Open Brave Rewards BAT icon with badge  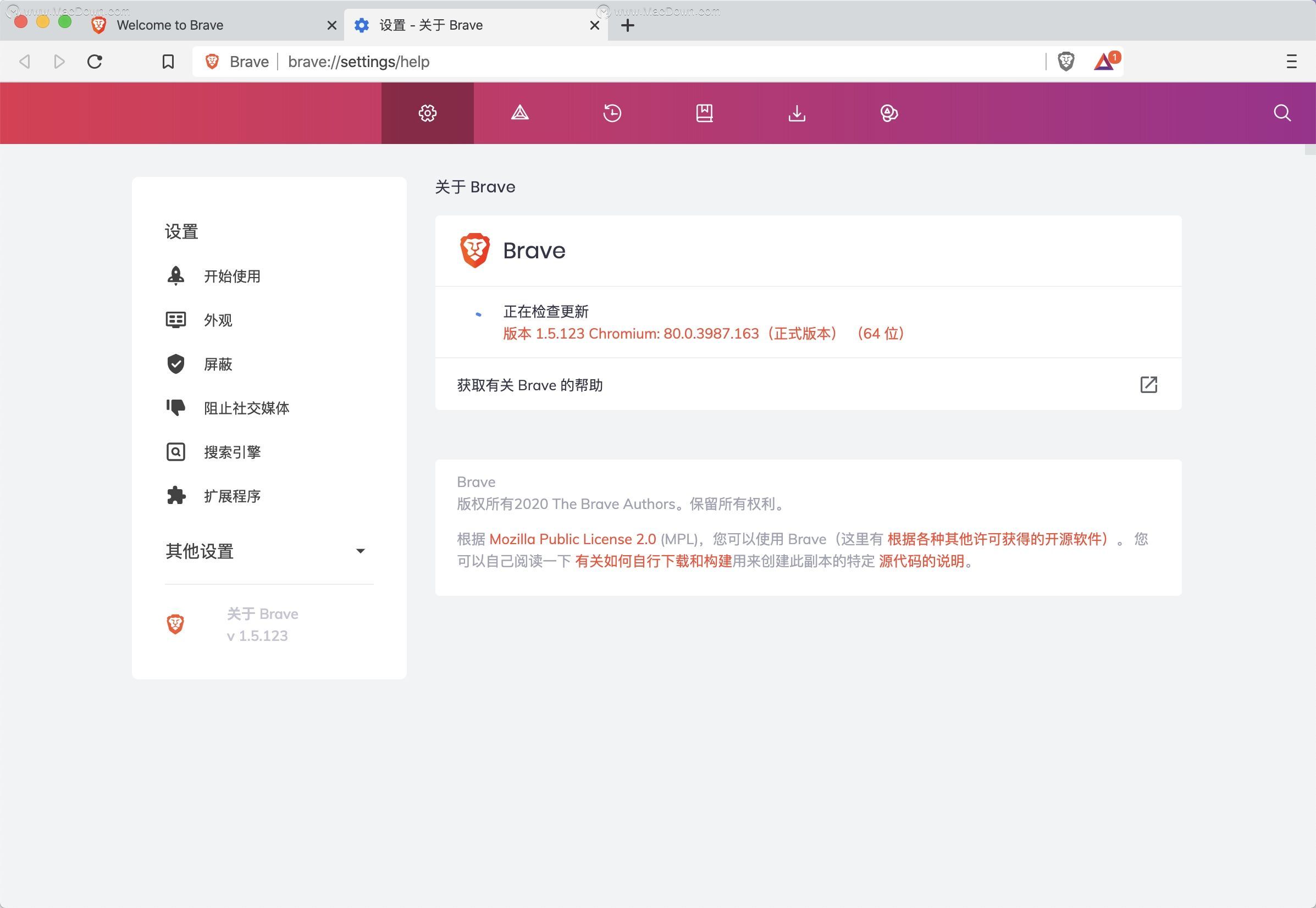click(1106, 61)
